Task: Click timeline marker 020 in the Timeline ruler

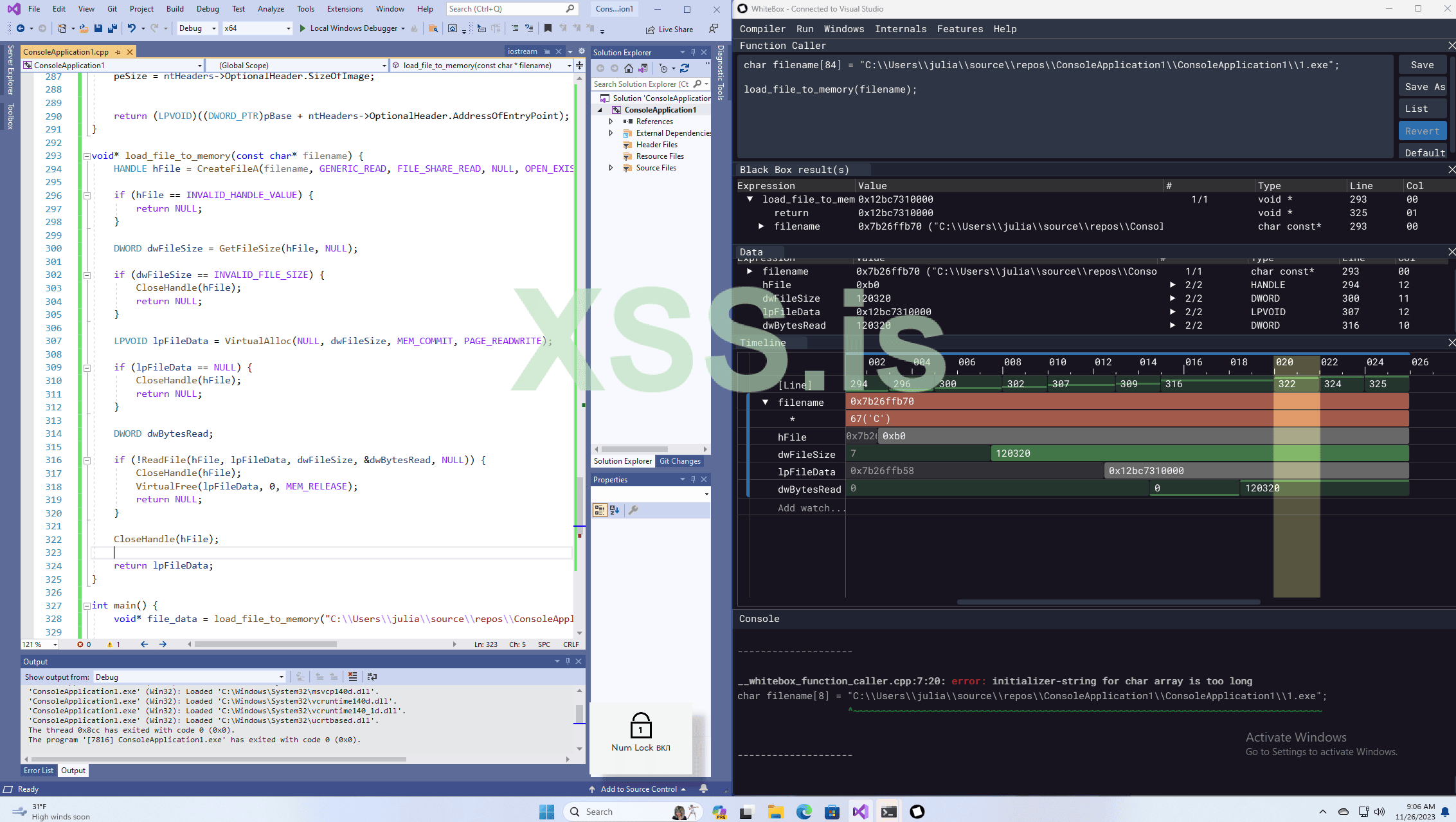Action: coord(1284,362)
